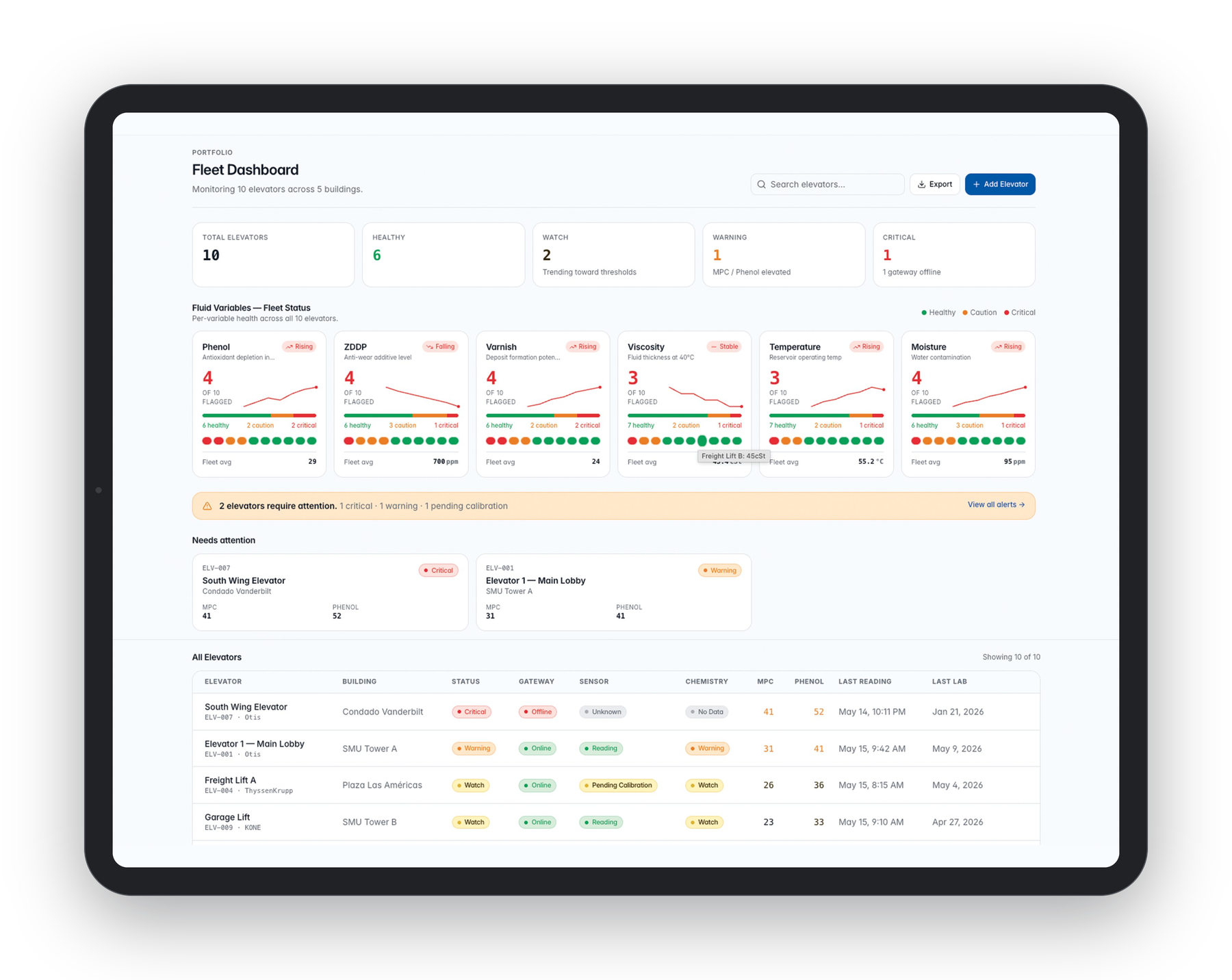This screenshot has height=980, width=1232.
Task: Click the Critical status badge in South Wing table row
Action: click(472, 712)
